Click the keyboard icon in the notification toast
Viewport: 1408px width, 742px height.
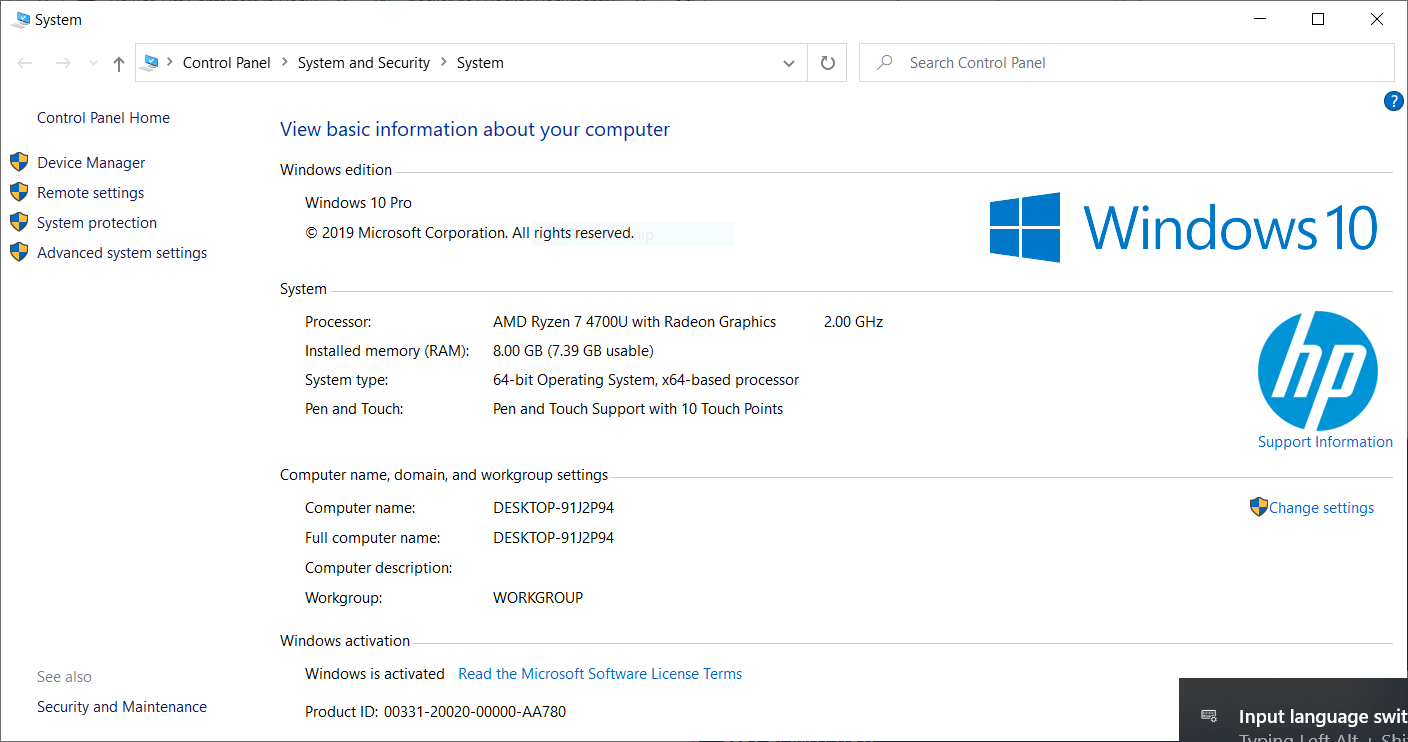point(1209,716)
